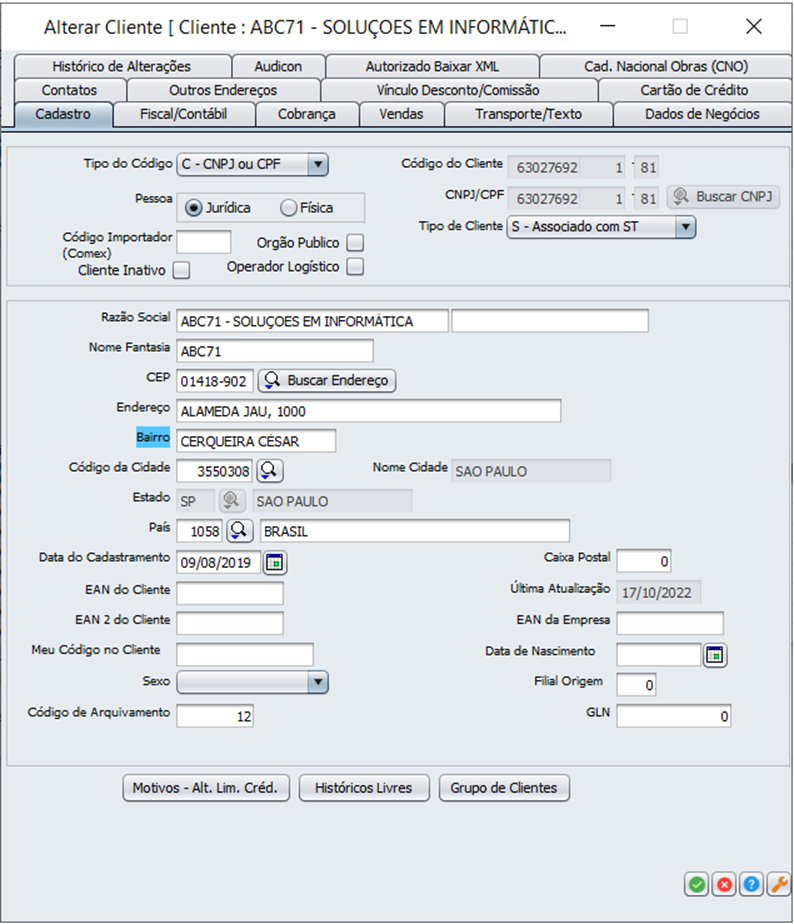794x924 pixels.
Task: Click the EAN da Empresa field
Action: point(670,623)
